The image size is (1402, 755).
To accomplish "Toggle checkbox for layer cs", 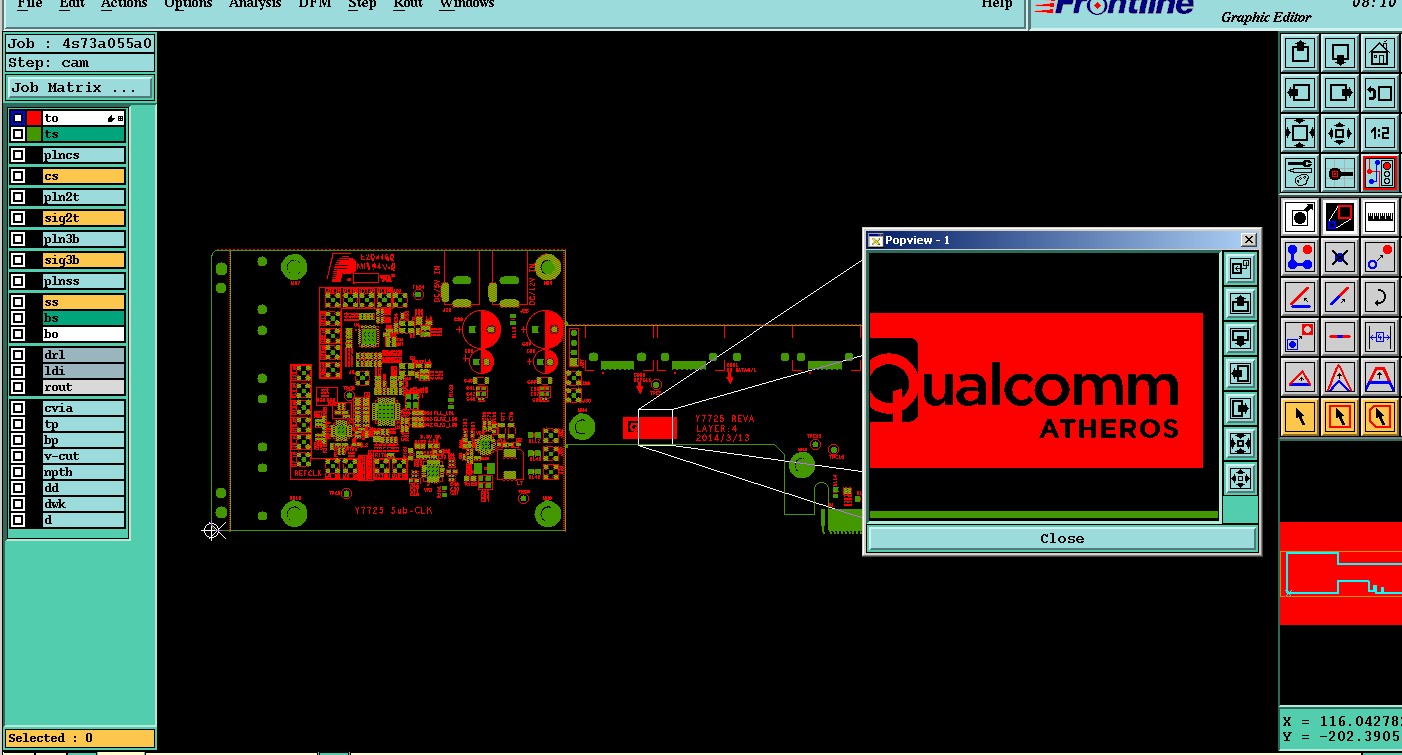I will [x=18, y=176].
